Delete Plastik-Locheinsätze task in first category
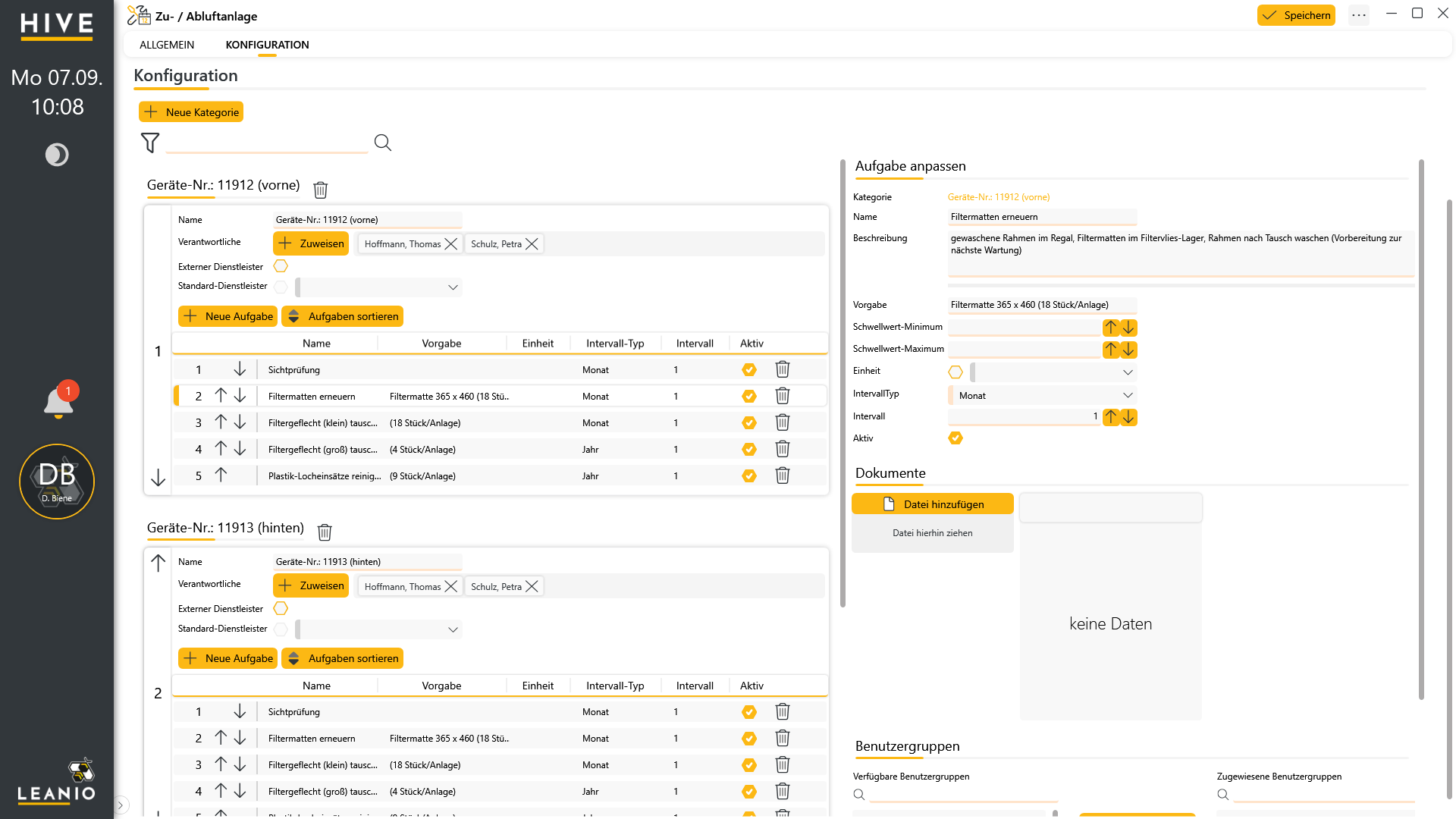 point(783,475)
